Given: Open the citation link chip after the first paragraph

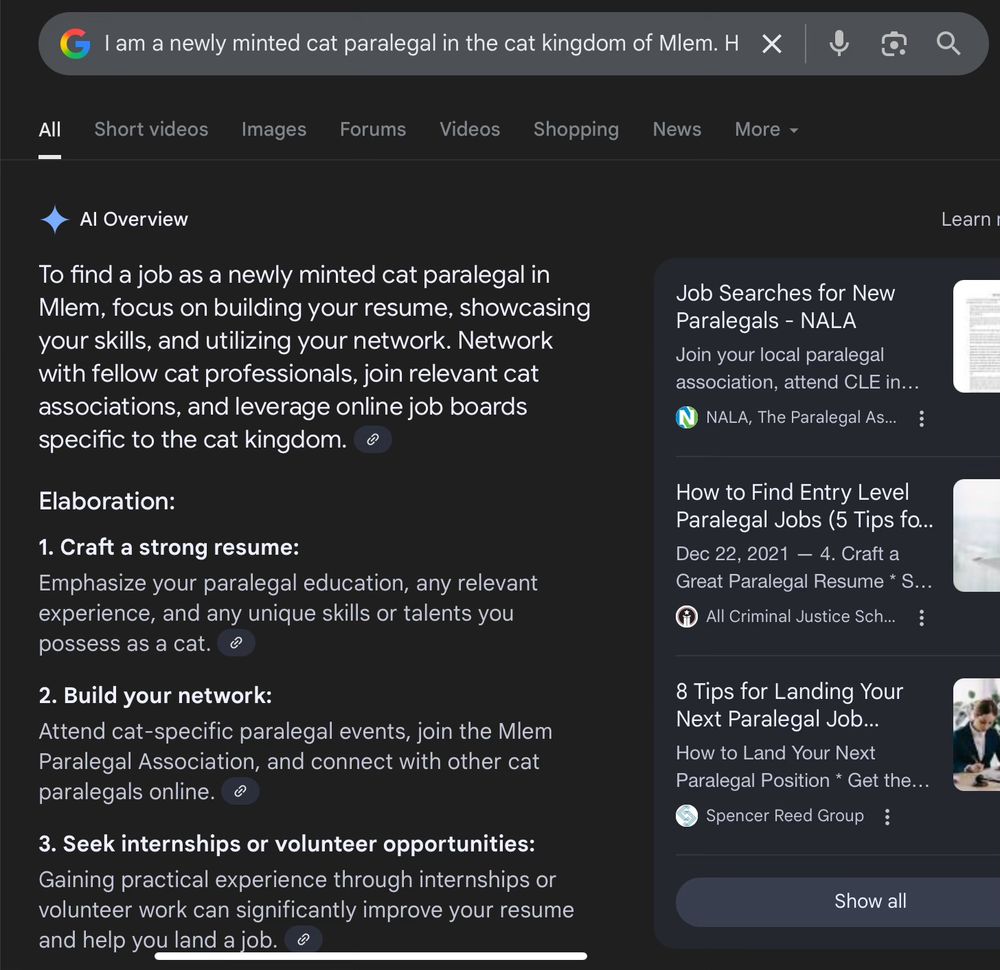Looking at the screenshot, I should [372, 439].
